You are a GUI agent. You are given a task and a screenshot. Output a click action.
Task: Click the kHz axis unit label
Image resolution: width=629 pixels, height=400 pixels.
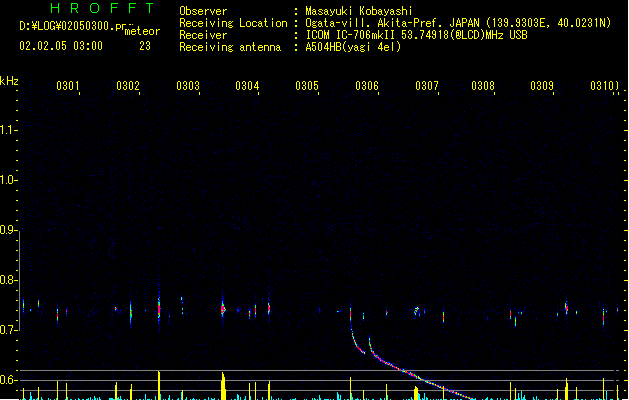pos(9,81)
